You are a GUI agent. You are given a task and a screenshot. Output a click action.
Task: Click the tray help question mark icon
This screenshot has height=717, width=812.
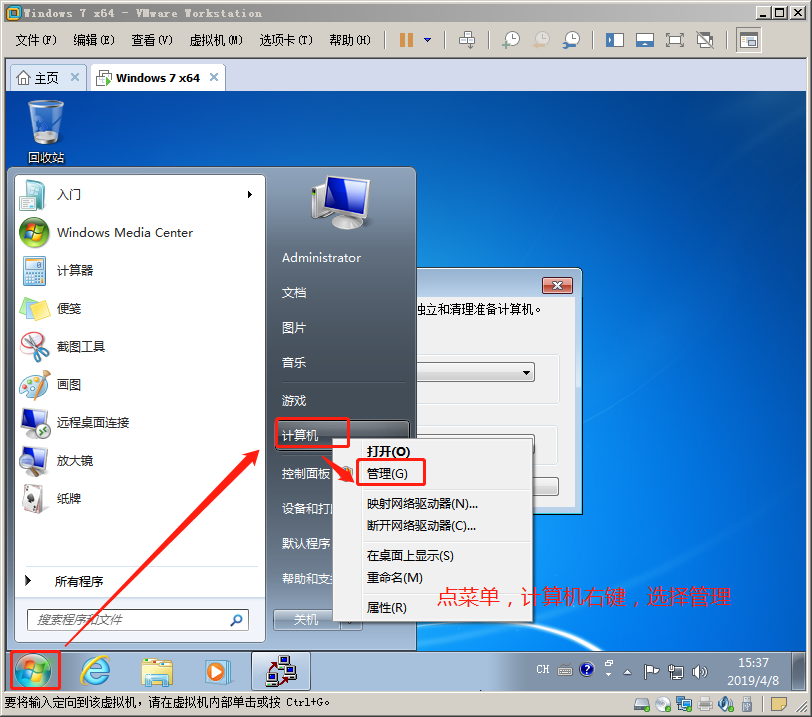click(587, 669)
